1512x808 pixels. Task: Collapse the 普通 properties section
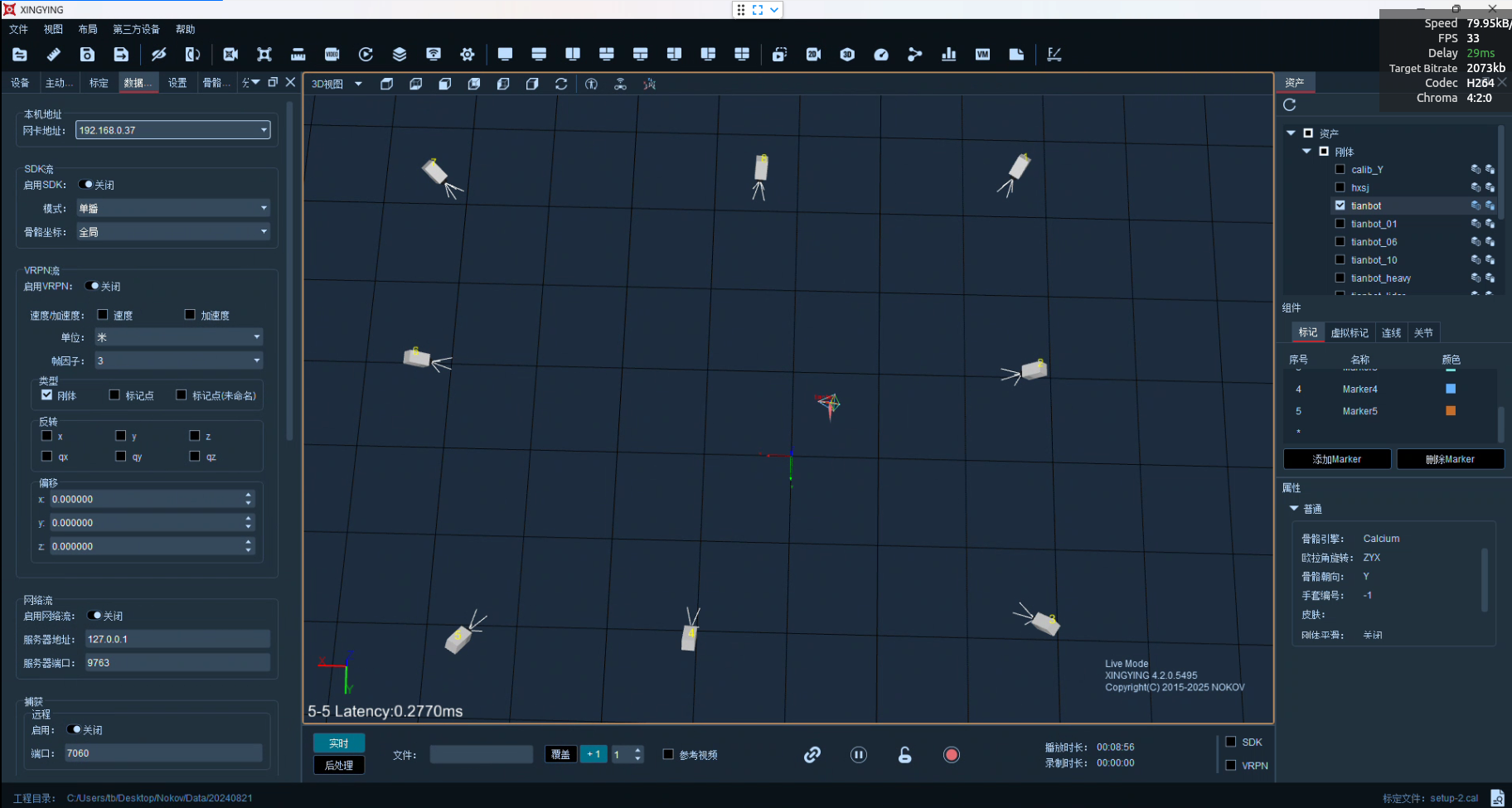1294,508
